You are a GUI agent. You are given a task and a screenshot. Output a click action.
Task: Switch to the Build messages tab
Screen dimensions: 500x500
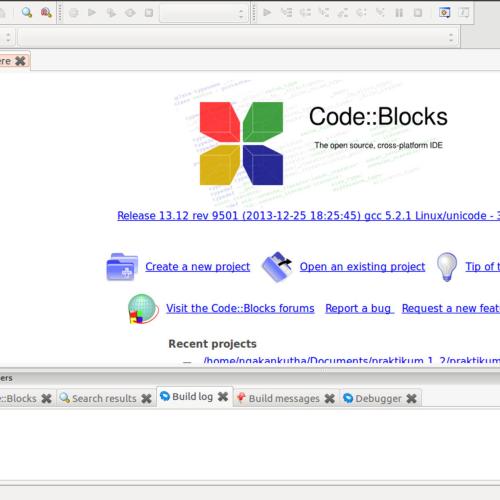(284, 398)
